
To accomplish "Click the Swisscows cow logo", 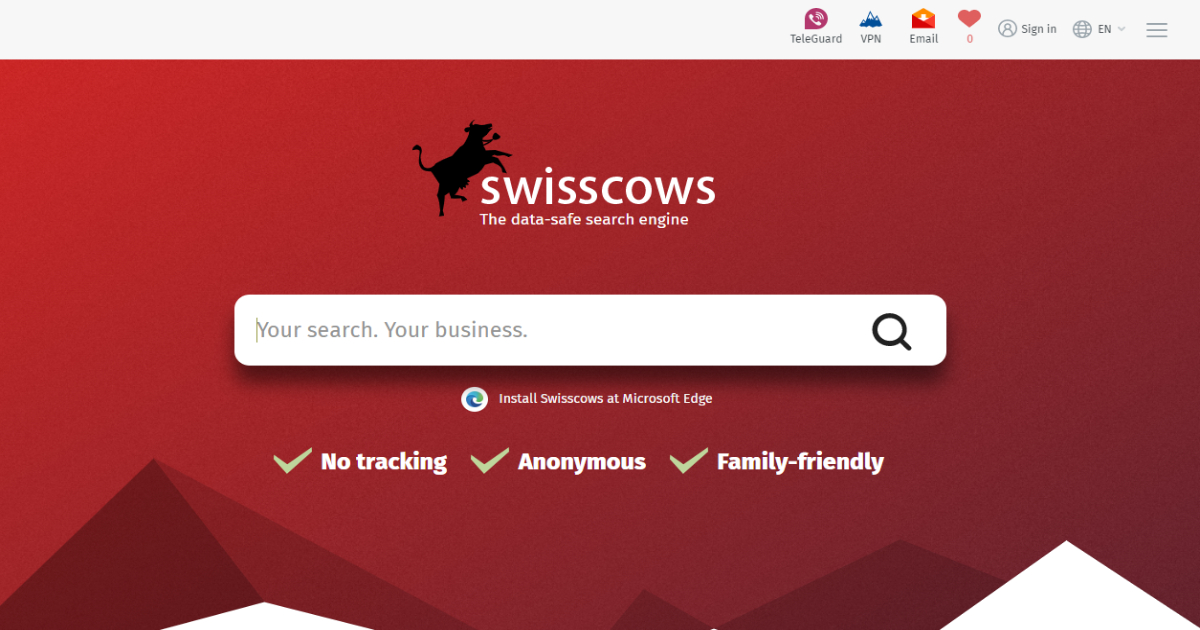I will 462,168.
